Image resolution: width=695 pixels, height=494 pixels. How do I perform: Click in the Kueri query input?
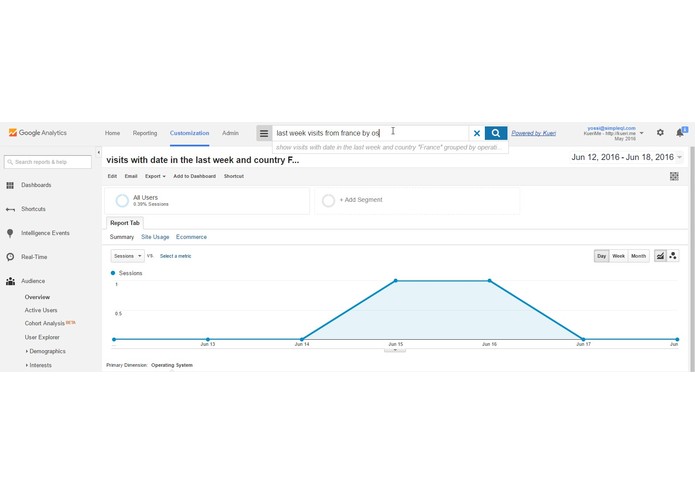pyautogui.click(x=371, y=133)
